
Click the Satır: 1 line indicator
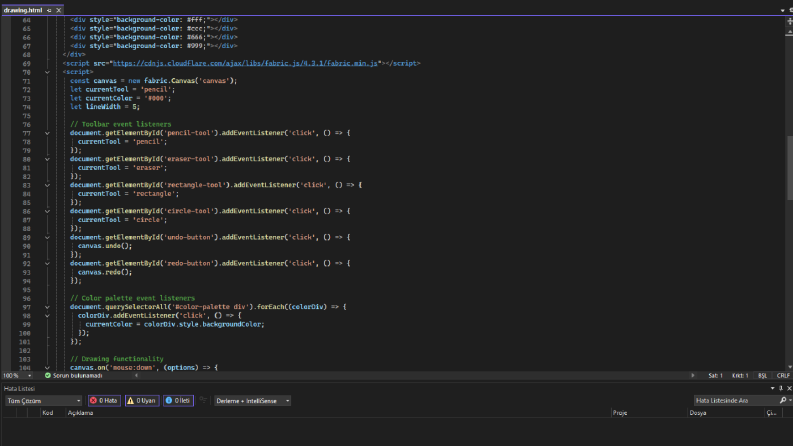click(x=715, y=376)
